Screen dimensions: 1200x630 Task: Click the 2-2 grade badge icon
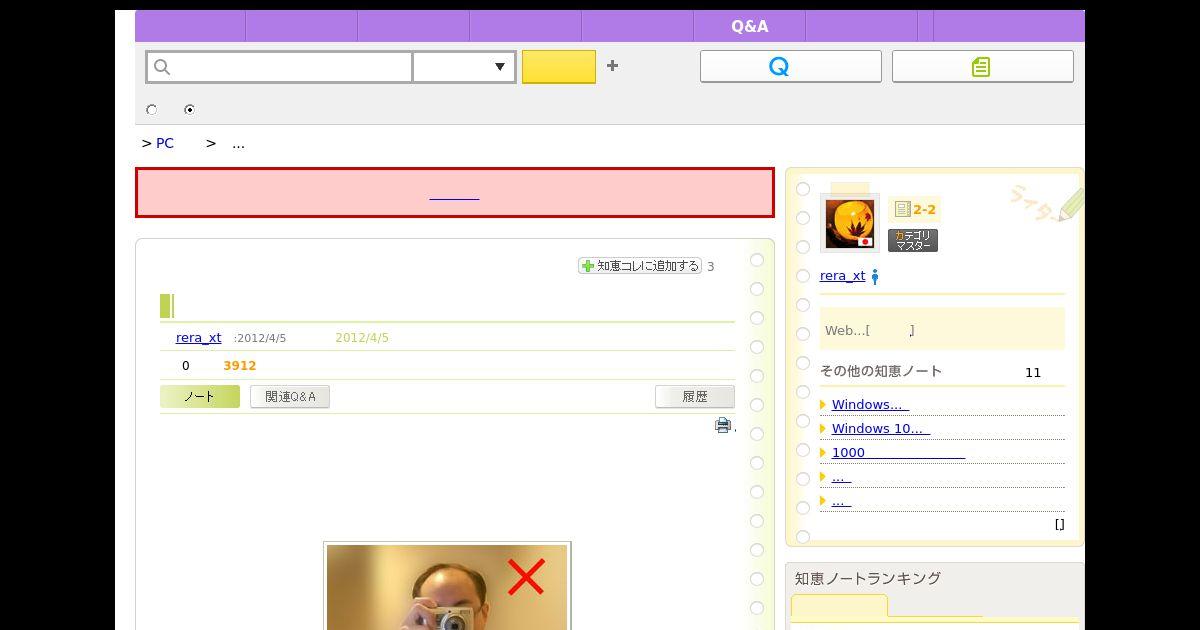point(914,209)
